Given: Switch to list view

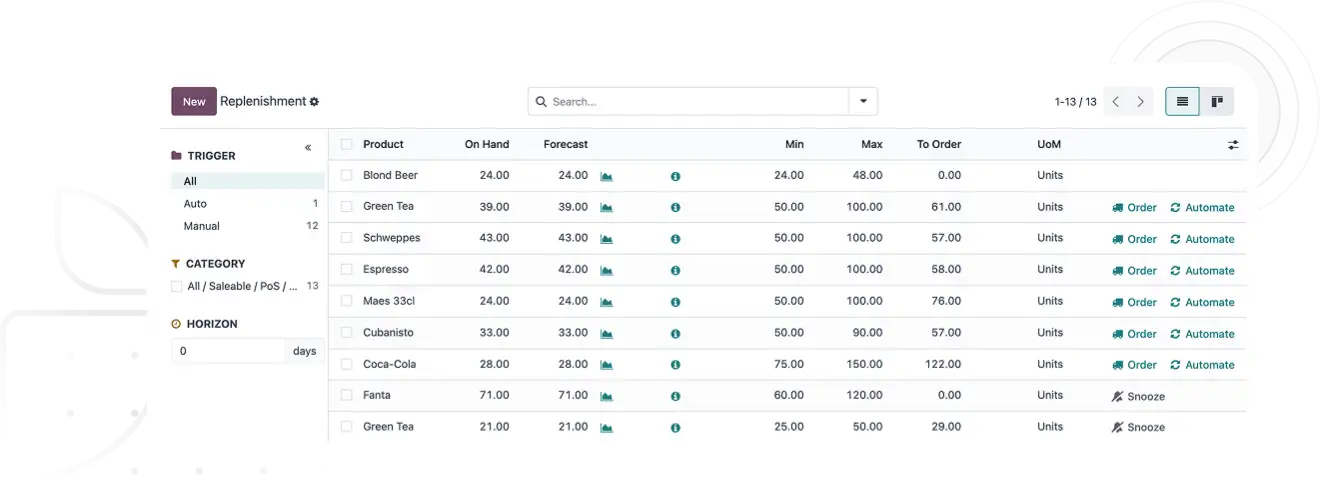Looking at the screenshot, I should (x=1182, y=101).
